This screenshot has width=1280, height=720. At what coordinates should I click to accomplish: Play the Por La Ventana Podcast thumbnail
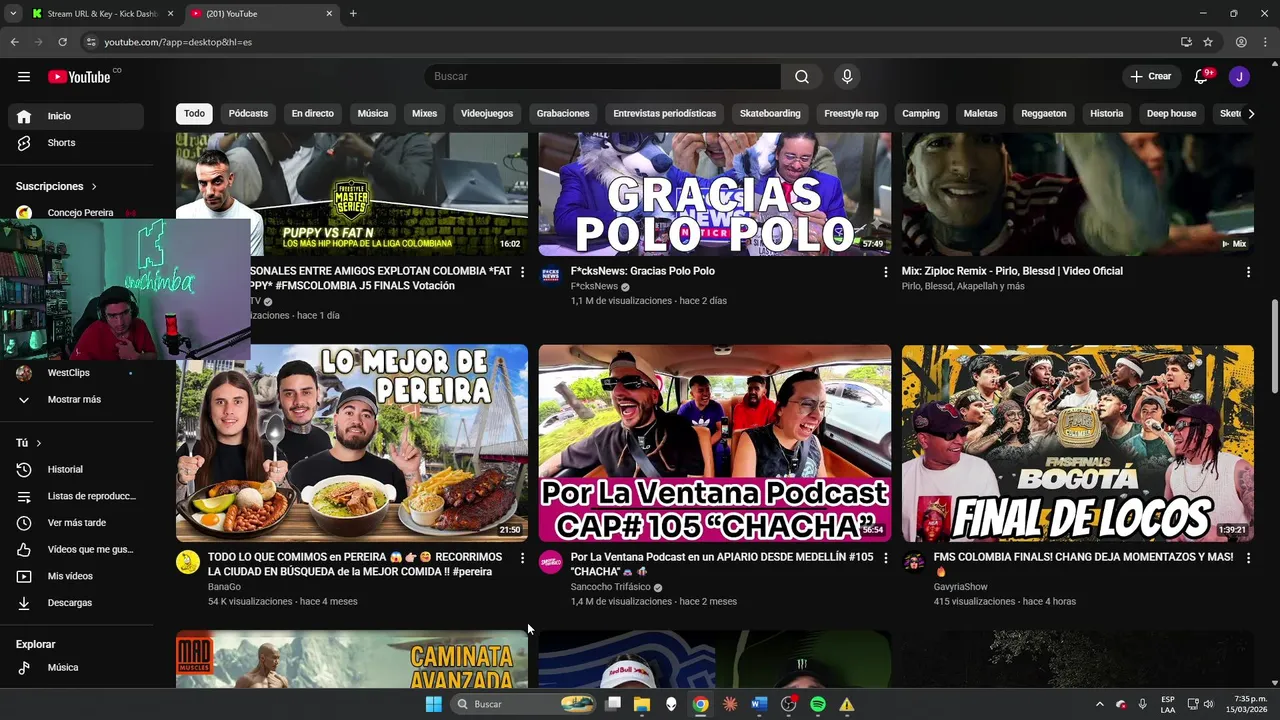pyautogui.click(x=715, y=443)
